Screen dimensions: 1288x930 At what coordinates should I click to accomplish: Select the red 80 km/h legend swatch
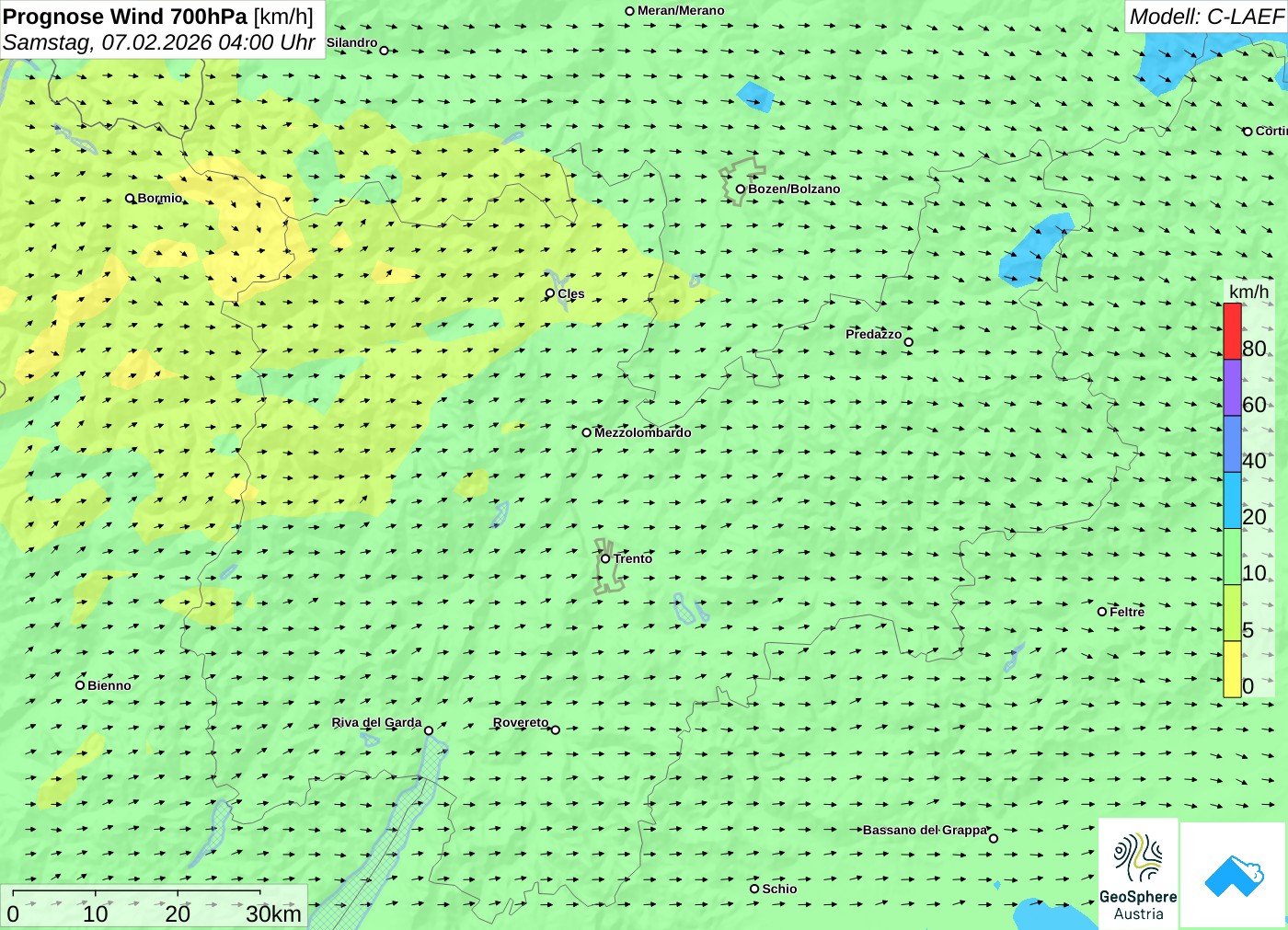tap(1232, 331)
